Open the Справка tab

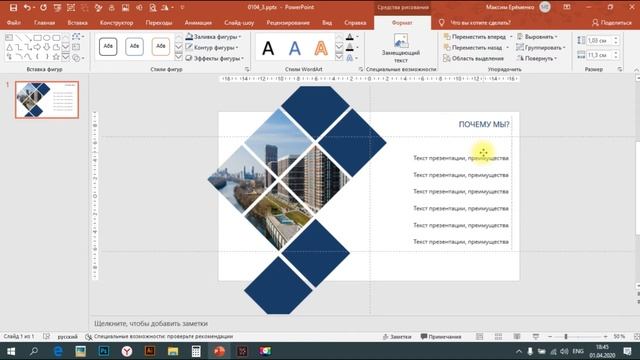355,23
